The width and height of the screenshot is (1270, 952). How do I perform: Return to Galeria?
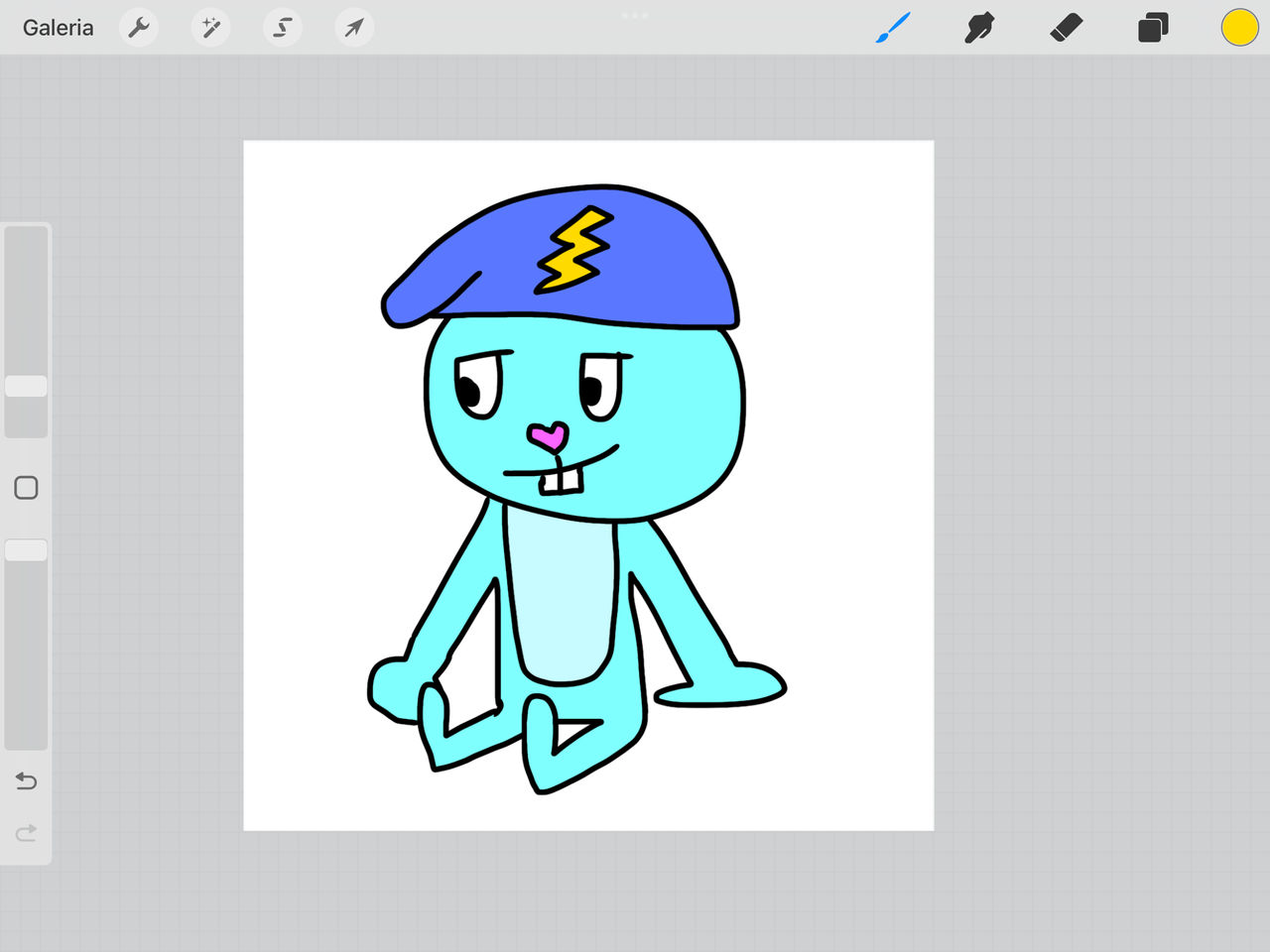[x=59, y=28]
